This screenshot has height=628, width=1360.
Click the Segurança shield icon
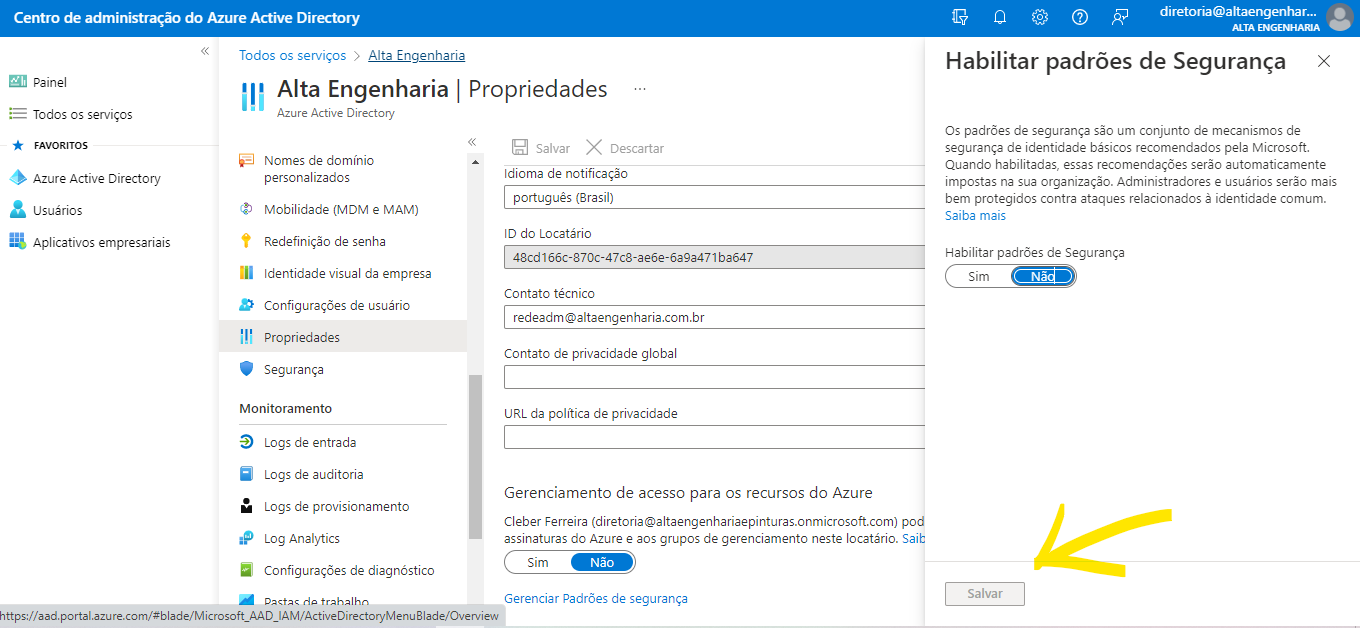(246, 369)
